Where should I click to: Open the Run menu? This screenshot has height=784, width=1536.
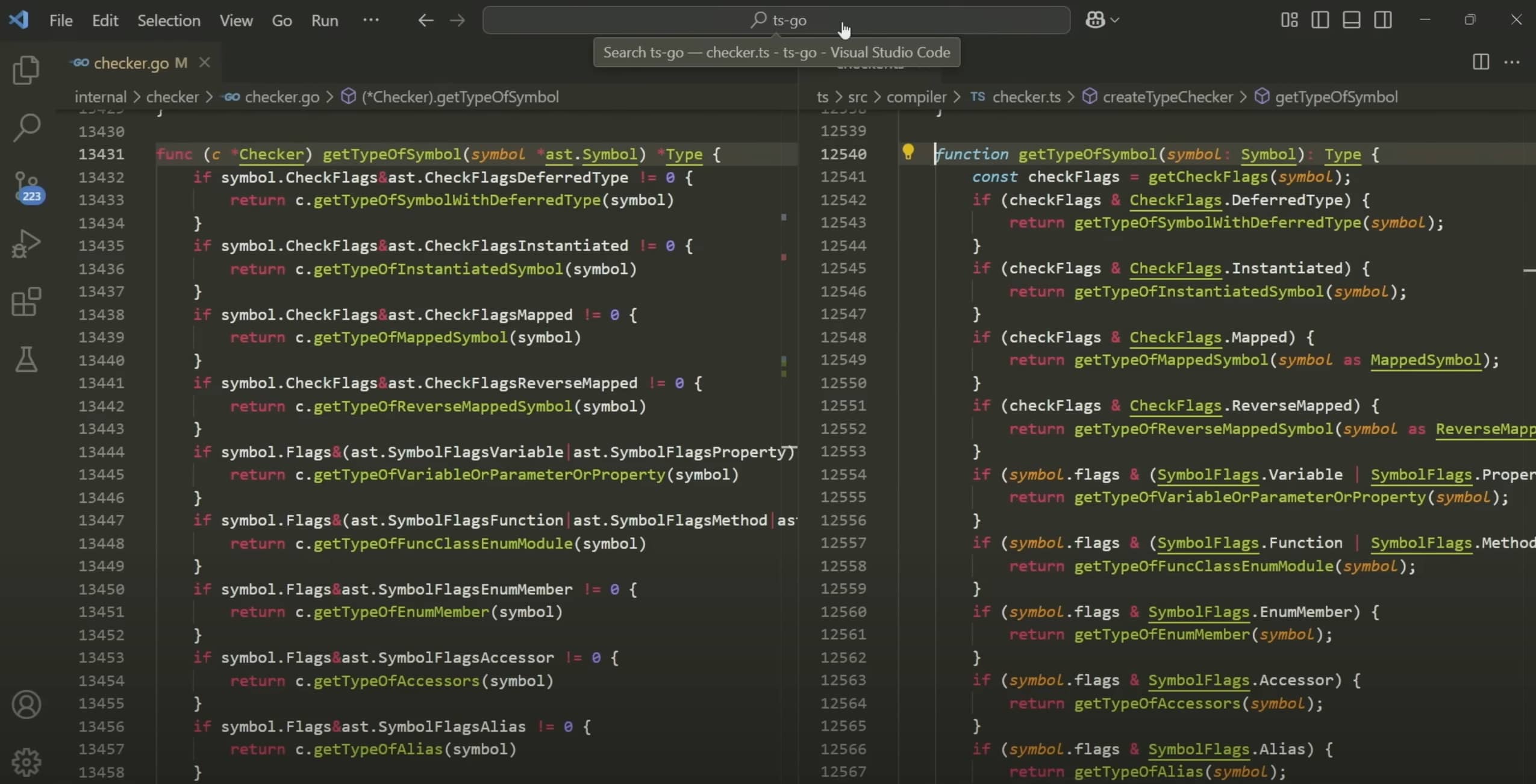click(325, 20)
